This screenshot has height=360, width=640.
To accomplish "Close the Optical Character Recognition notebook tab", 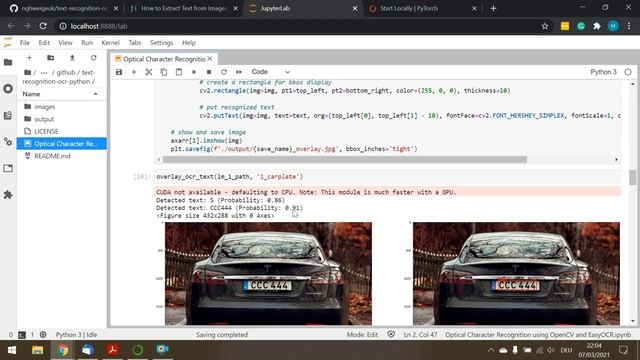I will 210,59.
